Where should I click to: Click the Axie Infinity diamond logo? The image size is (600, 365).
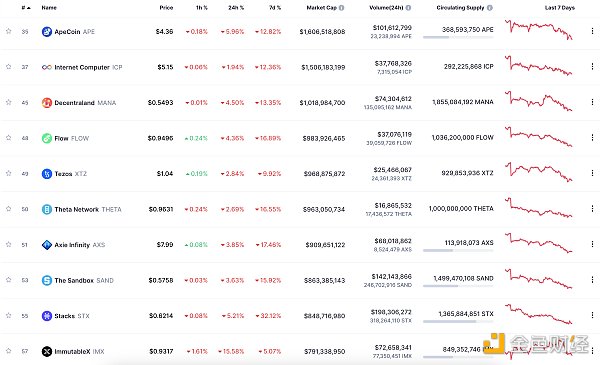coord(47,245)
